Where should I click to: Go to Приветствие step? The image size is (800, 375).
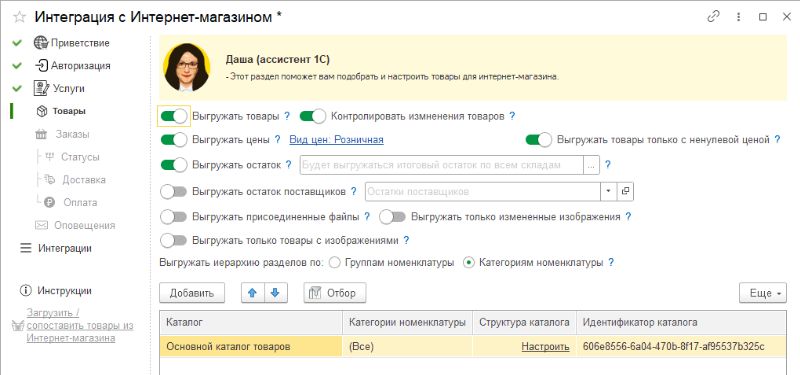pos(80,43)
